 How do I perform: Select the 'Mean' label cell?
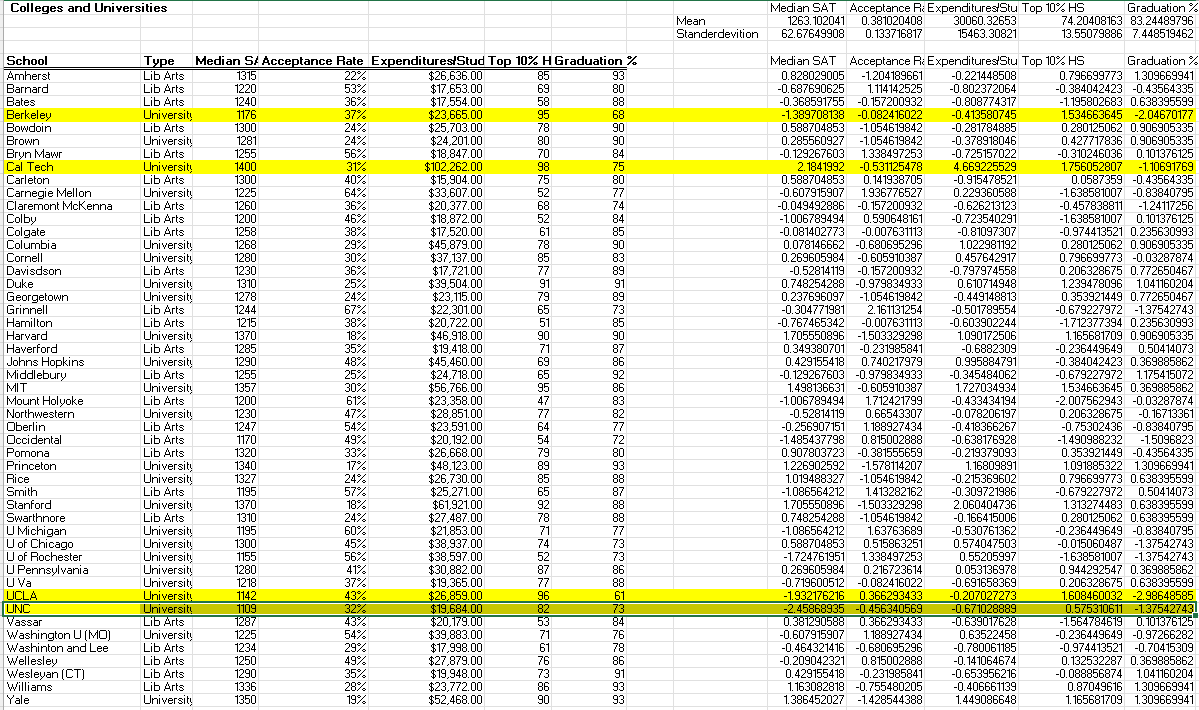coord(690,21)
